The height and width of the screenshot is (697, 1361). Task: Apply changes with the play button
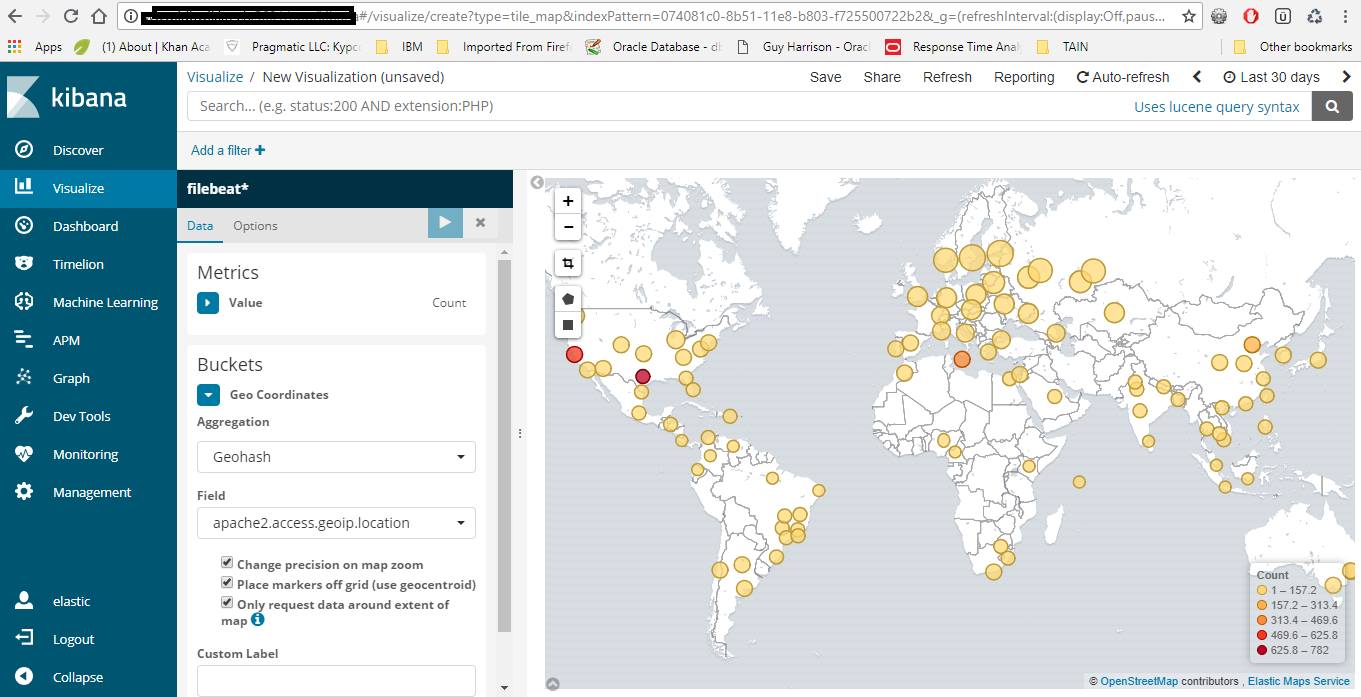[445, 223]
